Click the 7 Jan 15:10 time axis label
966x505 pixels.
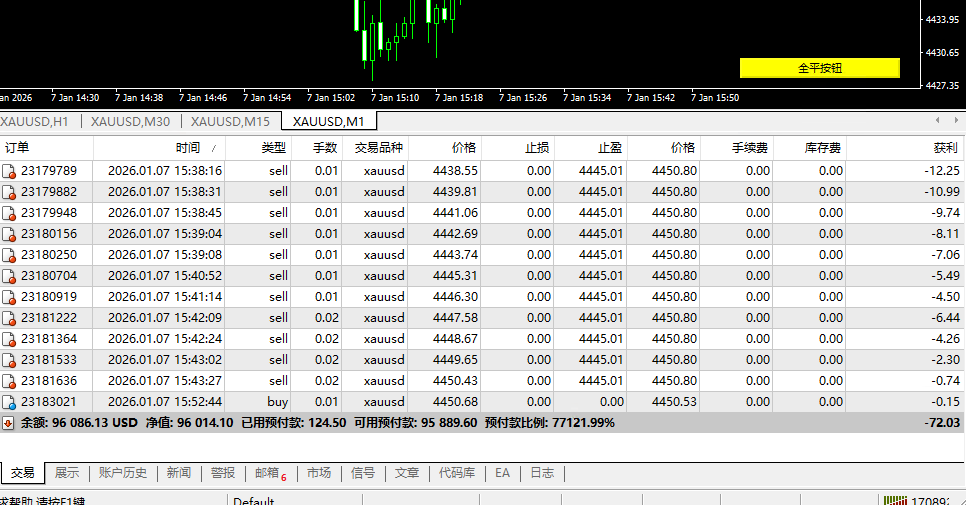coord(395,97)
